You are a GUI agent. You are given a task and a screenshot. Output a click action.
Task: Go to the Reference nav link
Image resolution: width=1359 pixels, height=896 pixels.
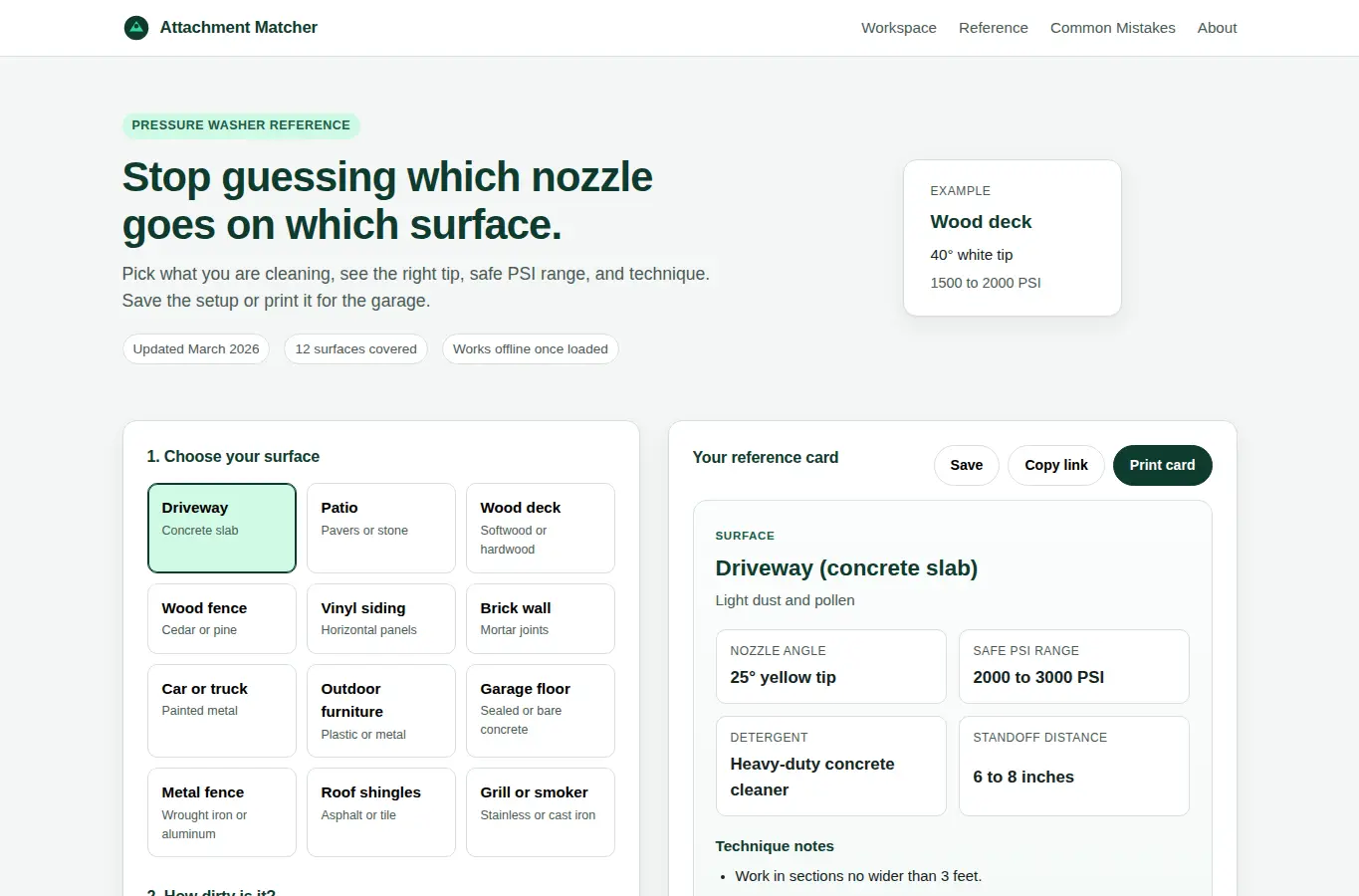(x=994, y=28)
